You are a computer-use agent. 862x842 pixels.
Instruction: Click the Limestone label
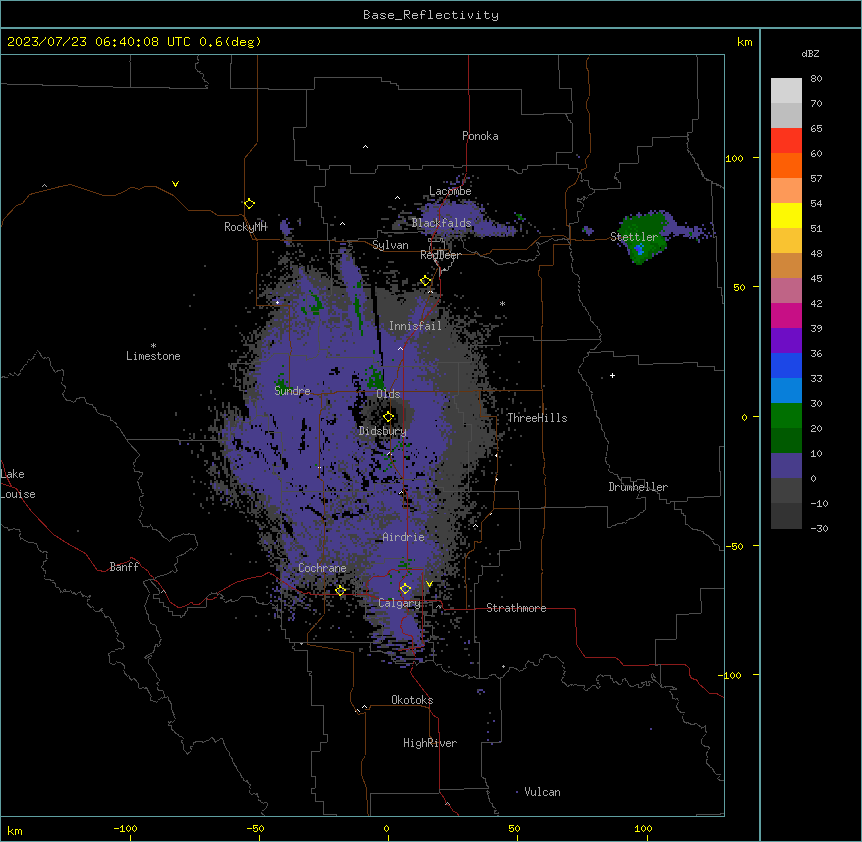tap(153, 356)
